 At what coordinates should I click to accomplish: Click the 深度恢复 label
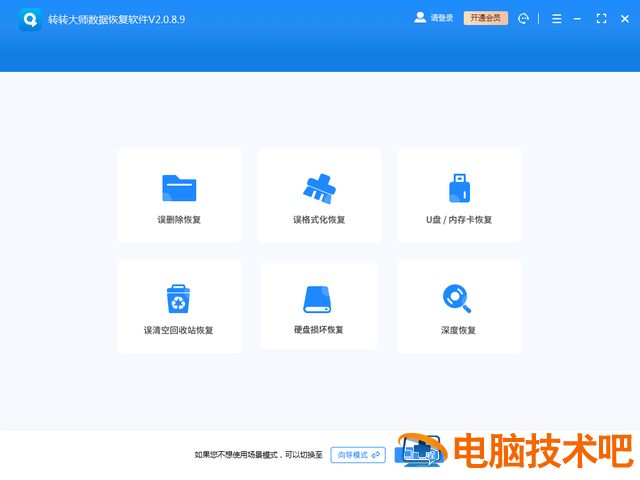[458, 330]
